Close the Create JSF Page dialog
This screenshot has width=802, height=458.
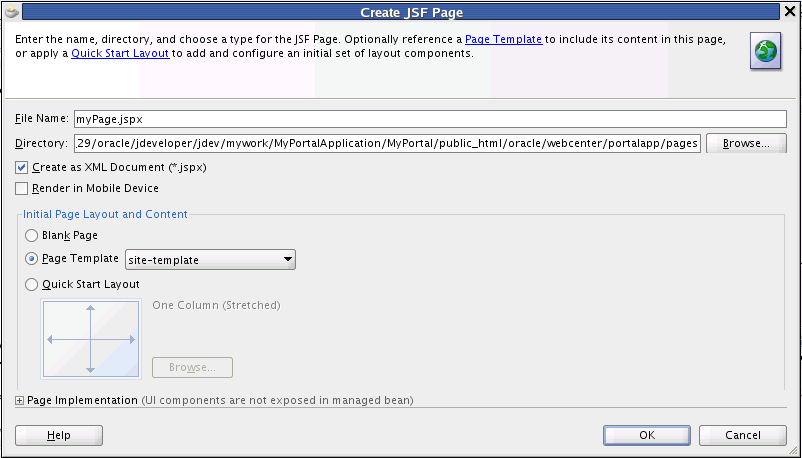pyautogui.click(x=790, y=11)
